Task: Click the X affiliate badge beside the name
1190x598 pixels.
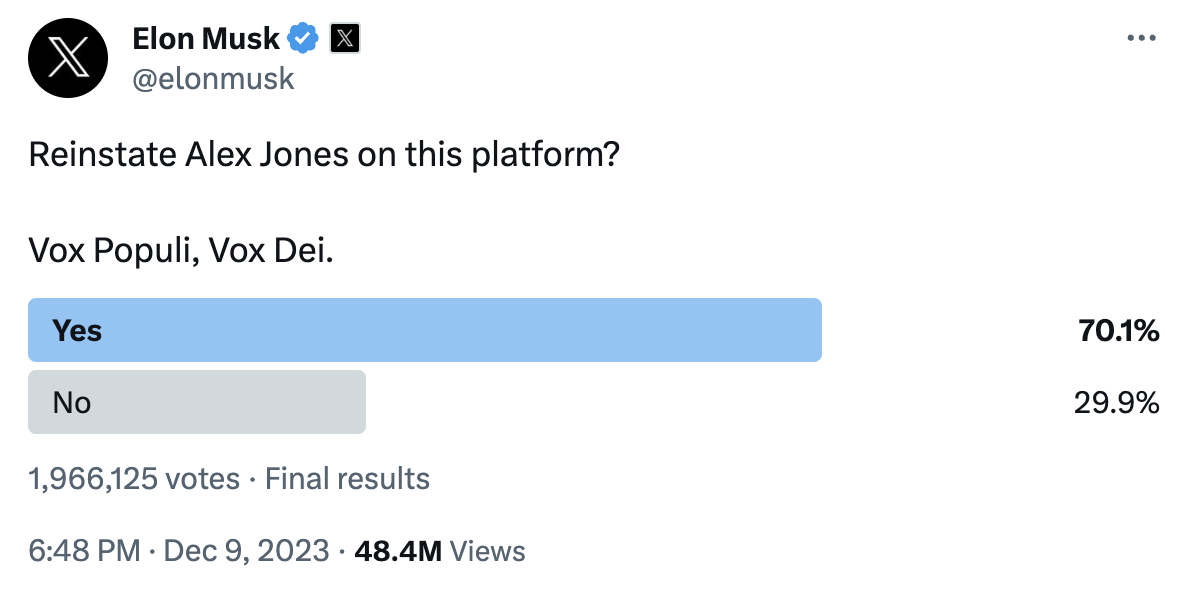Action: pos(345,38)
